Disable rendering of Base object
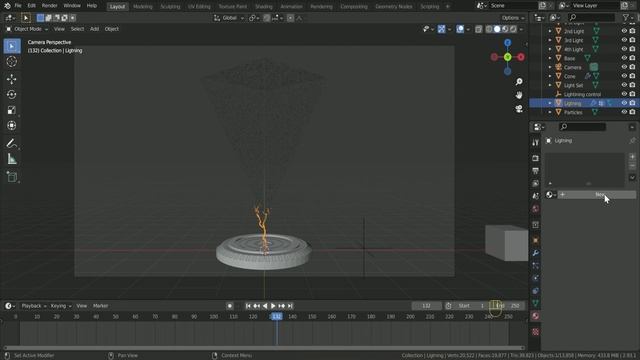Screen dimensions: 640x360 pos(632,58)
